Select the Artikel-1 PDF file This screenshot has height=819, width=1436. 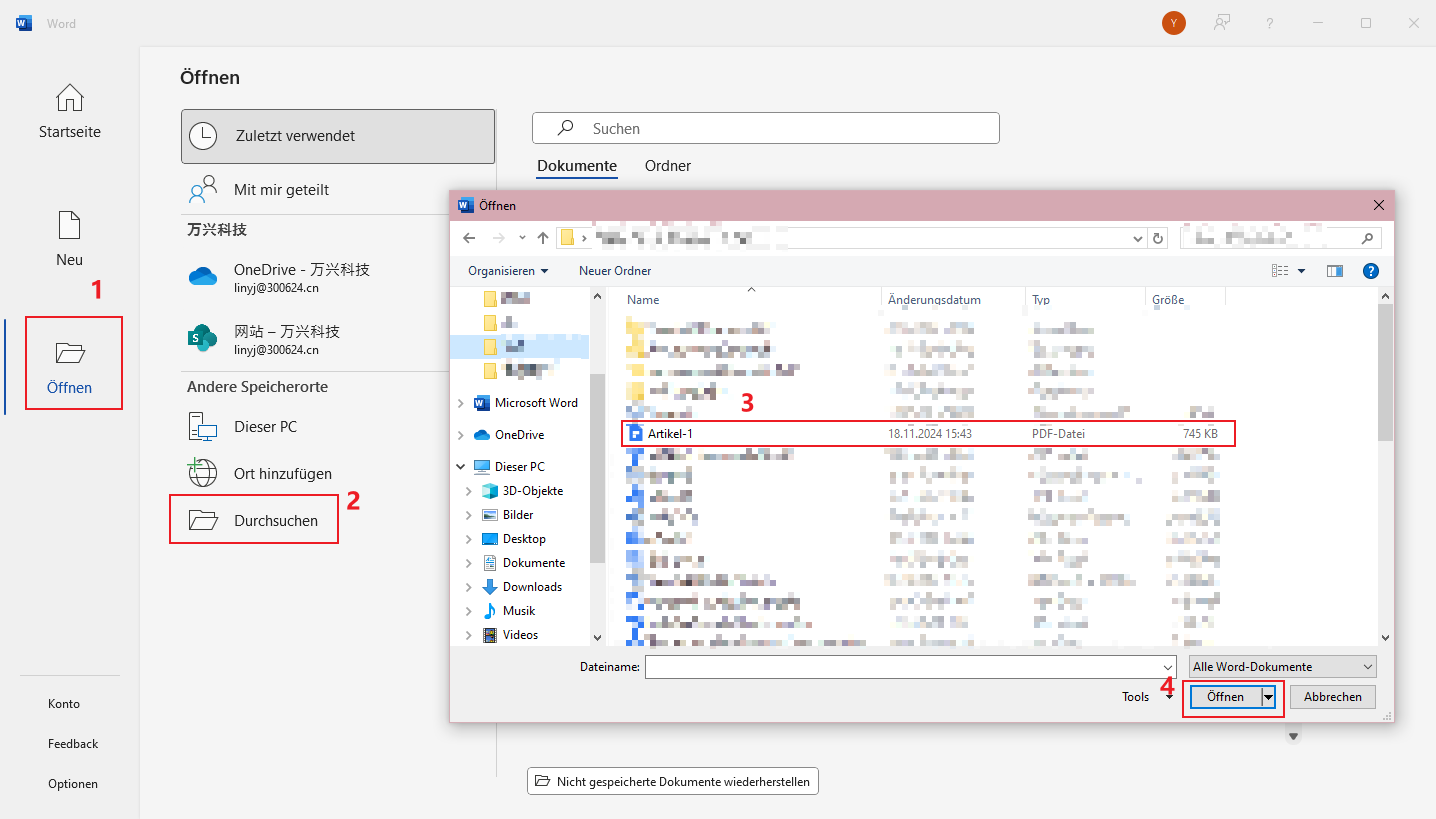[928, 434]
